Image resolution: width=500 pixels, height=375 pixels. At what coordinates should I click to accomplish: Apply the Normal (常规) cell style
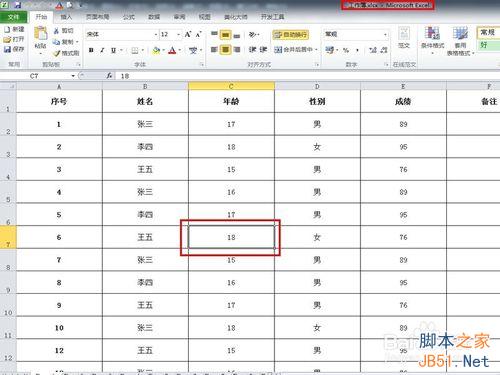(488, 32)
